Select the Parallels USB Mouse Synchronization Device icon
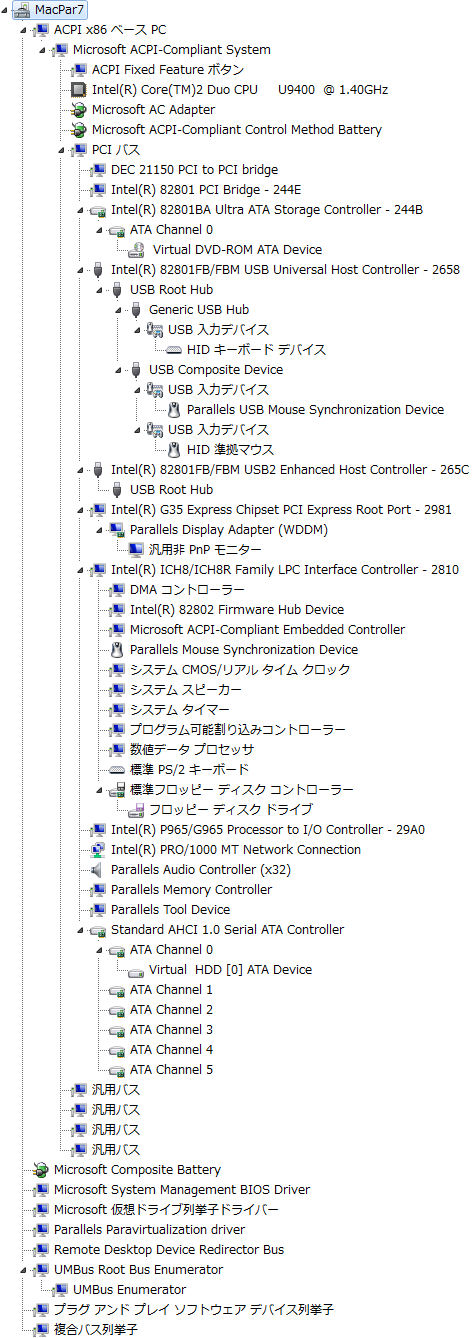 (174, 410)
